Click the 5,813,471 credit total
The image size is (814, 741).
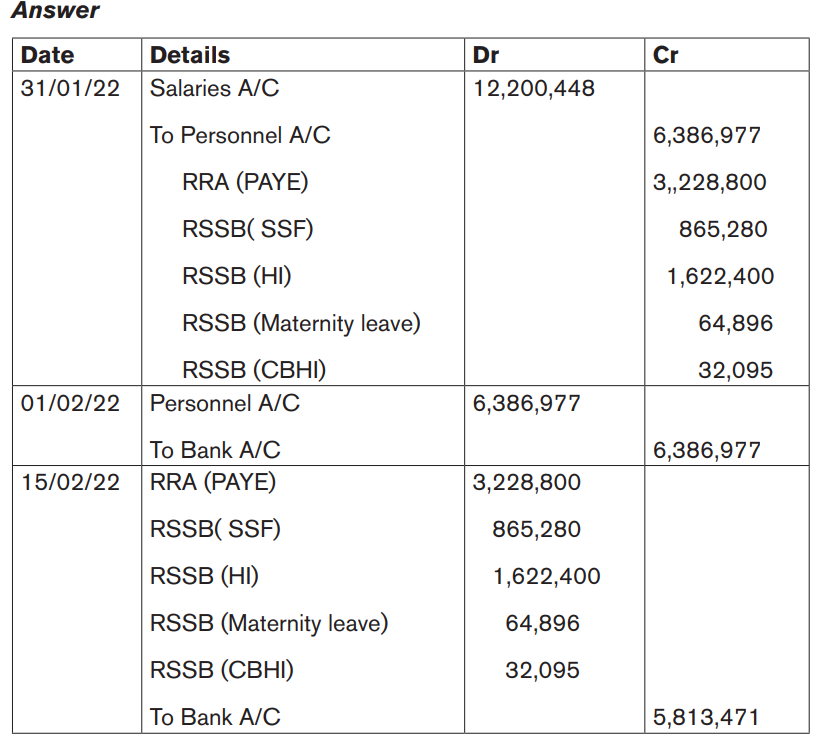(x=706, y=718)
